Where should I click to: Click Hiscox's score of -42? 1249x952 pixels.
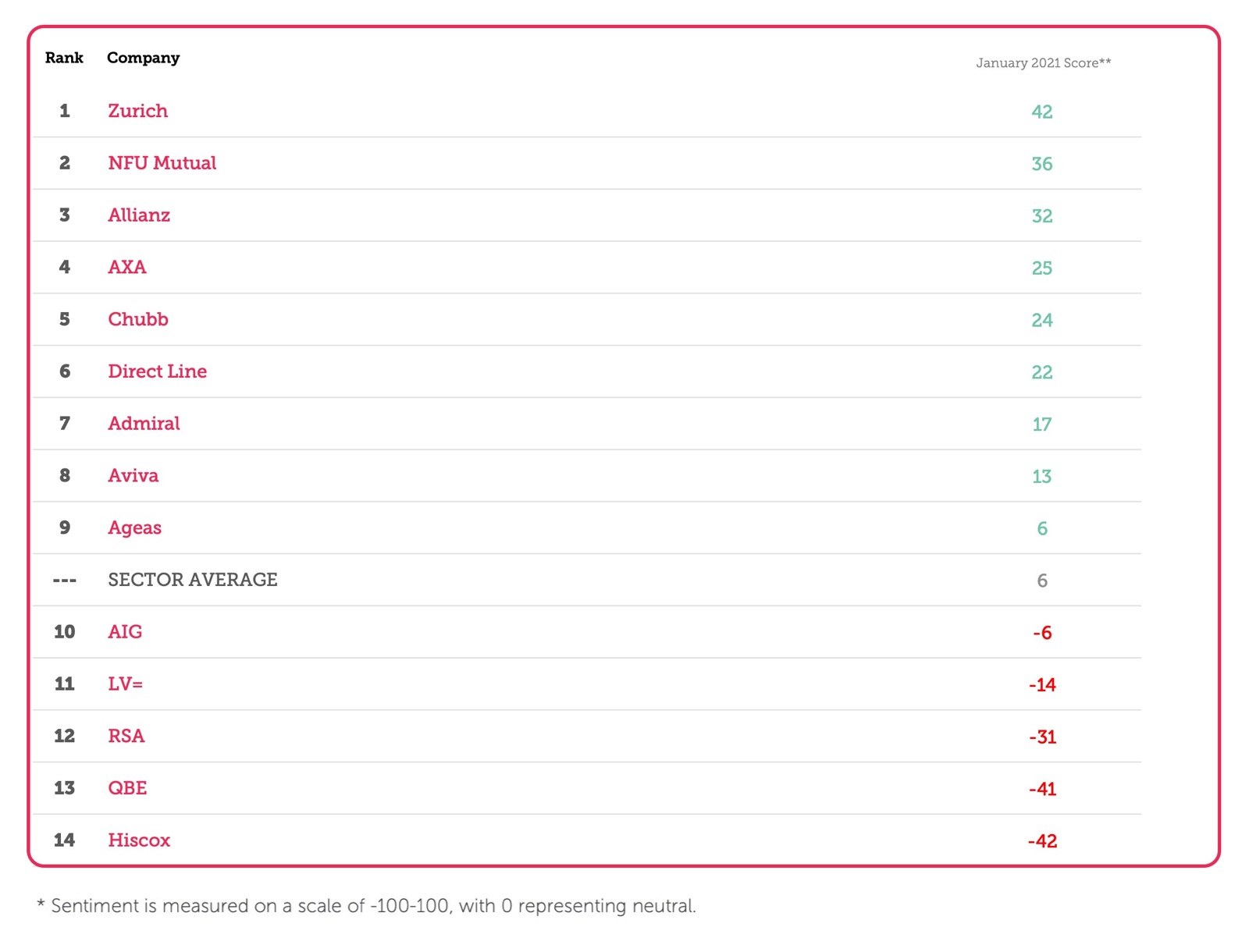pyautogui.click(x=1042, y=841)
